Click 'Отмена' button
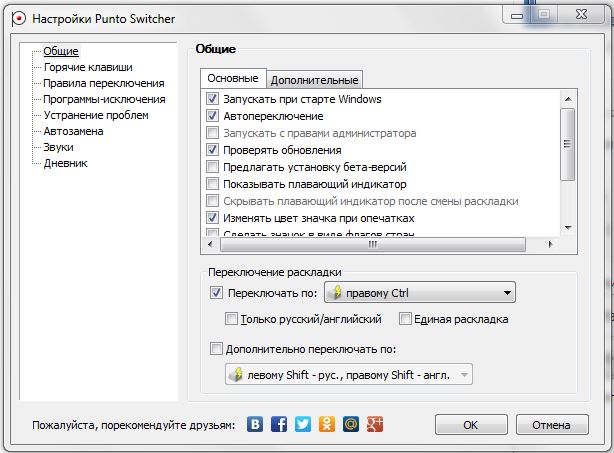 pyautogui.click(x=552, y=425)
